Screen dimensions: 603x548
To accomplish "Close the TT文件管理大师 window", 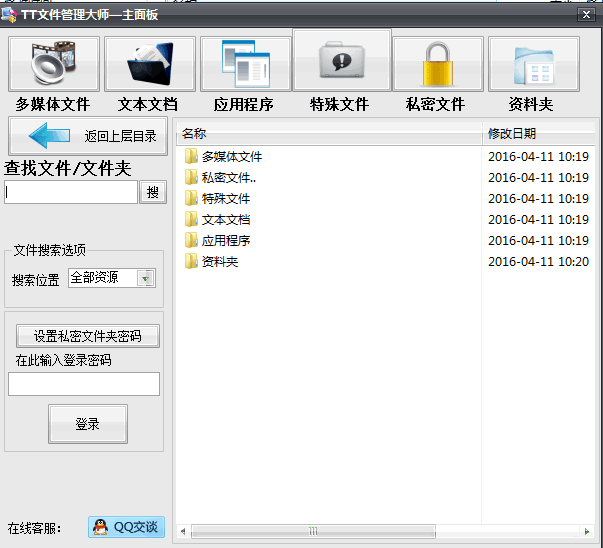I will pos(586,15).
